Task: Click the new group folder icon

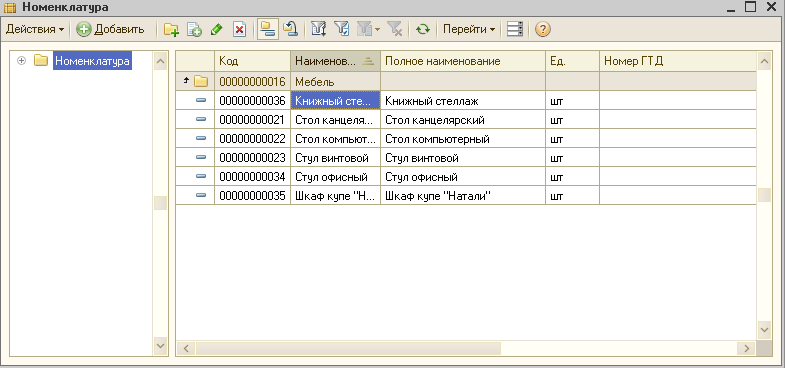Action: pyautogui.click(x=171, y=30)
